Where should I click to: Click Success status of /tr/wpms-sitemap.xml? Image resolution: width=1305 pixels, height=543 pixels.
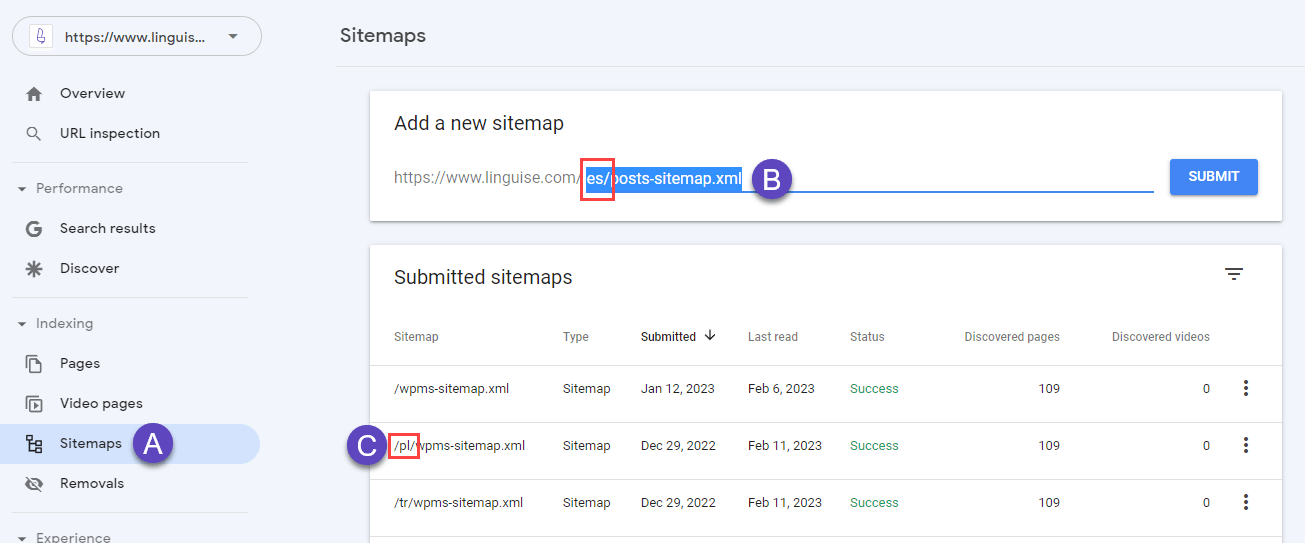[x=874, y=503]
